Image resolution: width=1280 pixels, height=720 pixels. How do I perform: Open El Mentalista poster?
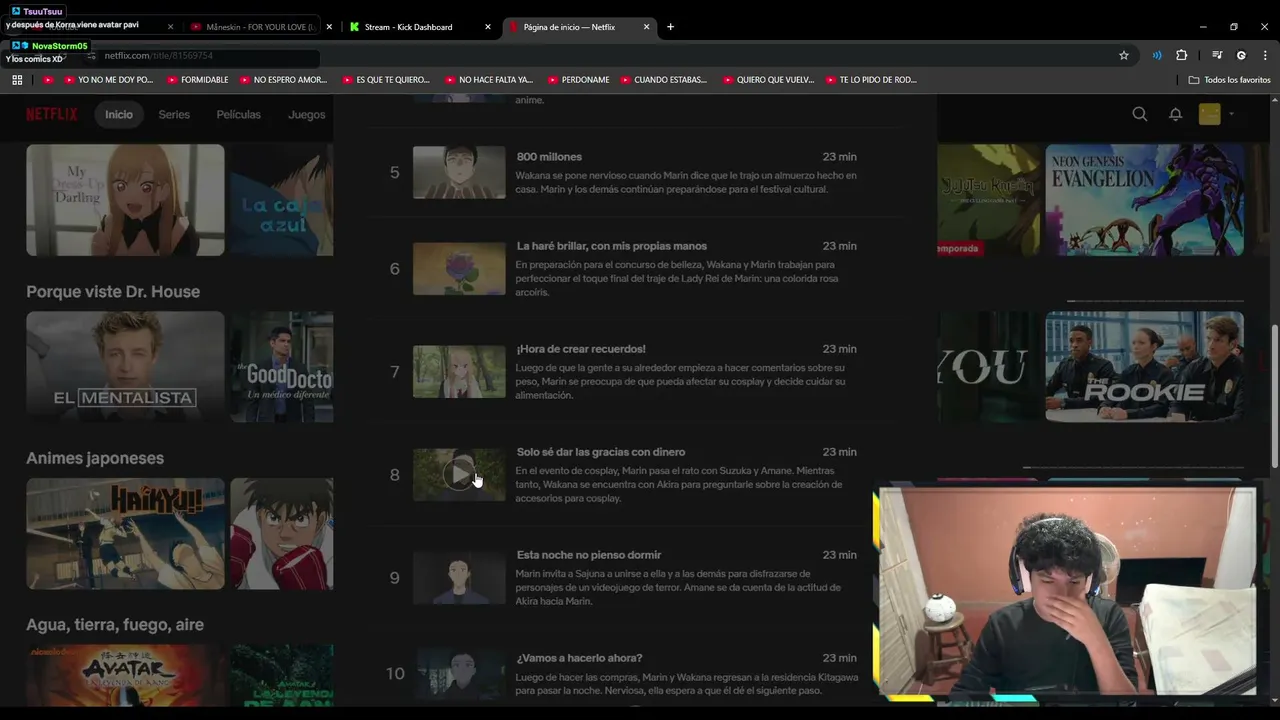125,366
